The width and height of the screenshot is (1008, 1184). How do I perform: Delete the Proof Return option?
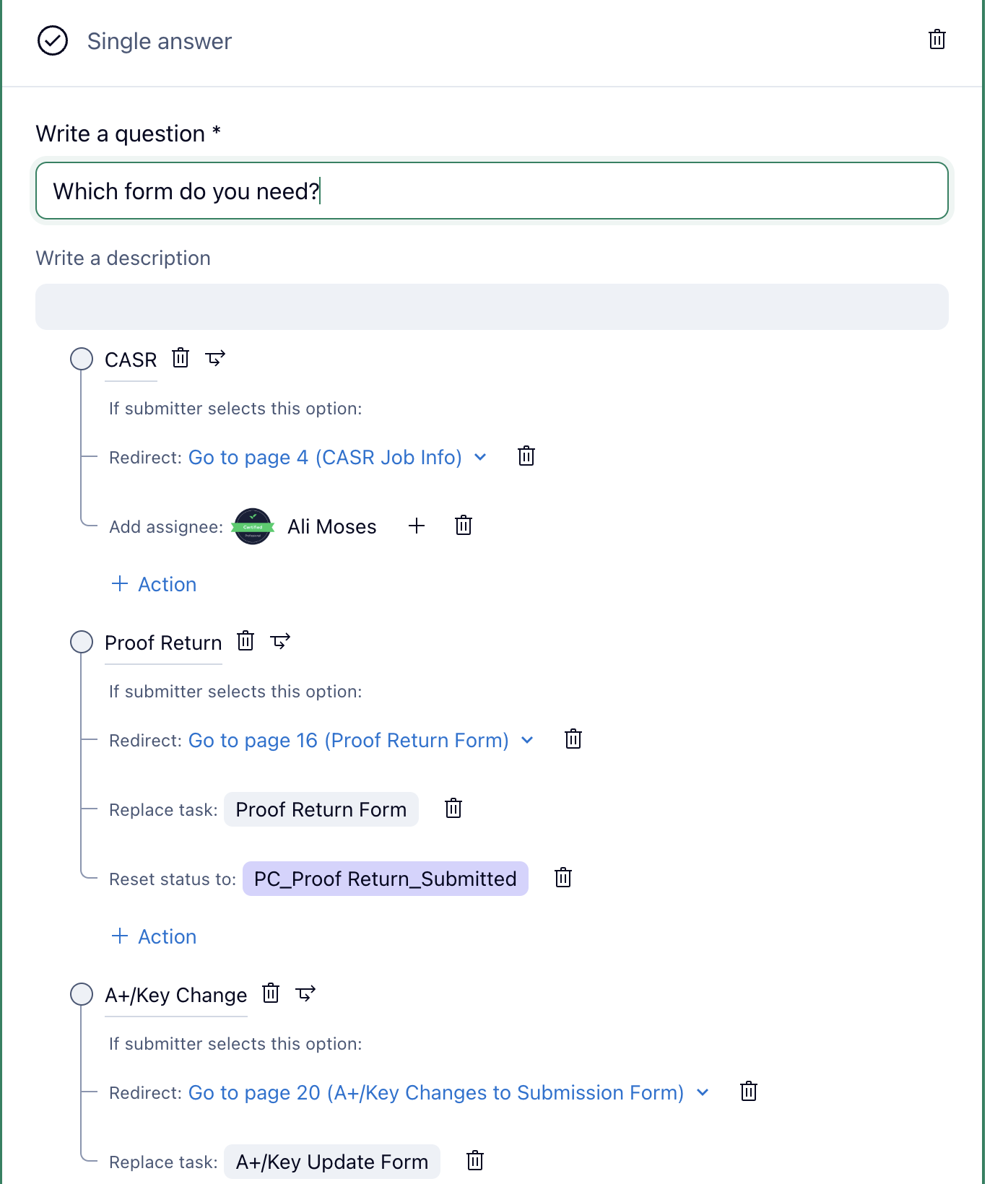tap(246, 641)
